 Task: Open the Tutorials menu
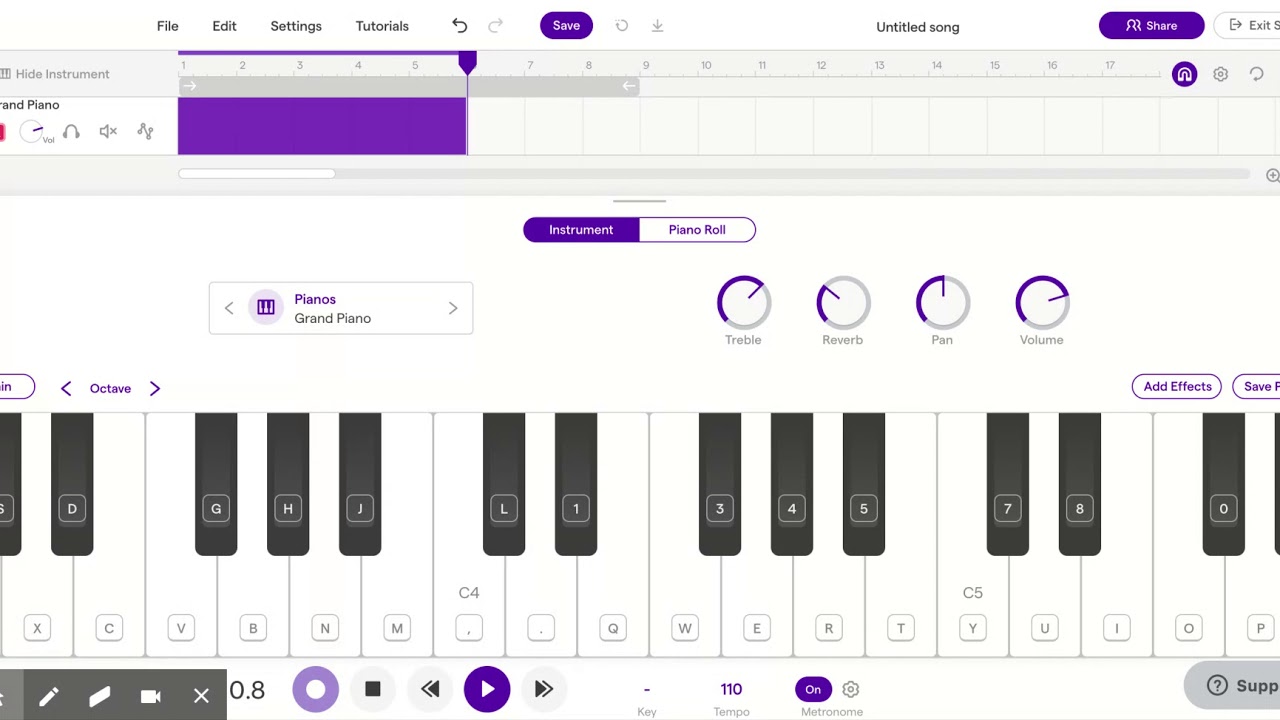click(382, 26)
